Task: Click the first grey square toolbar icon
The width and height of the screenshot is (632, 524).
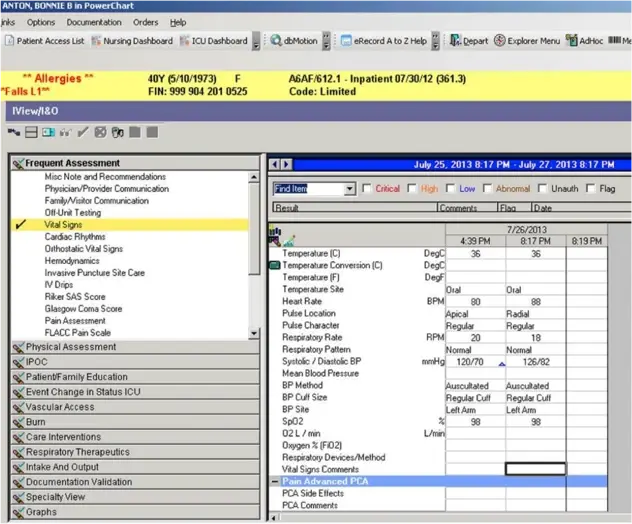Action: click(x=135, y=132)
